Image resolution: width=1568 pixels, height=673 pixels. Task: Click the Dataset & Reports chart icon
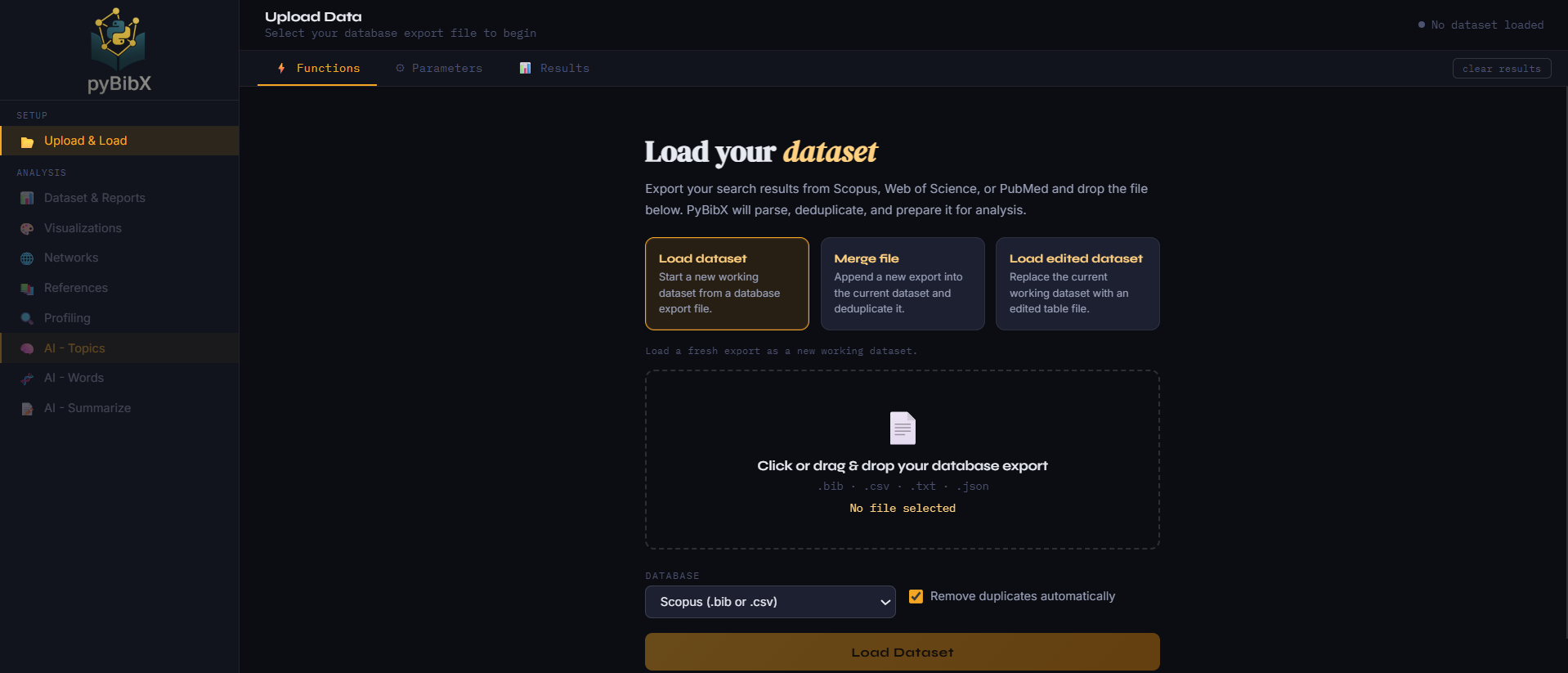27,198
